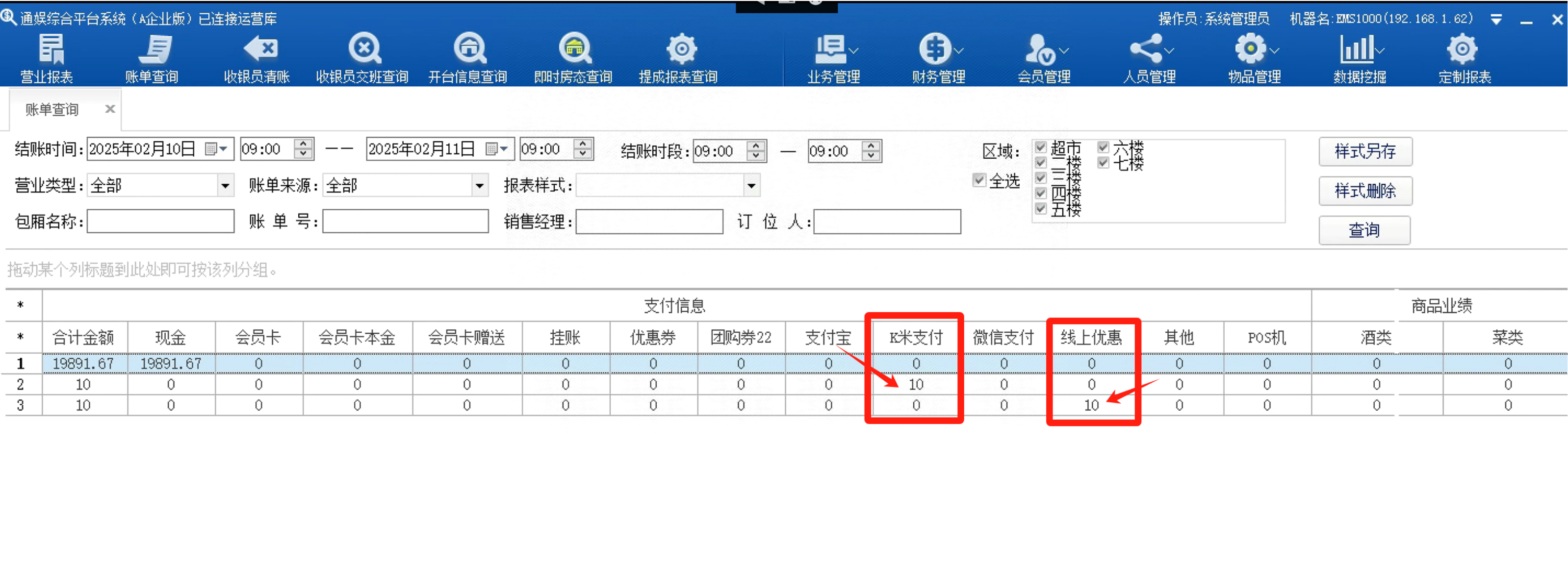Viewport: 1568px width, 566px height.
Task: Open the end date calendar dropdown
Action: tap(497, 149)
